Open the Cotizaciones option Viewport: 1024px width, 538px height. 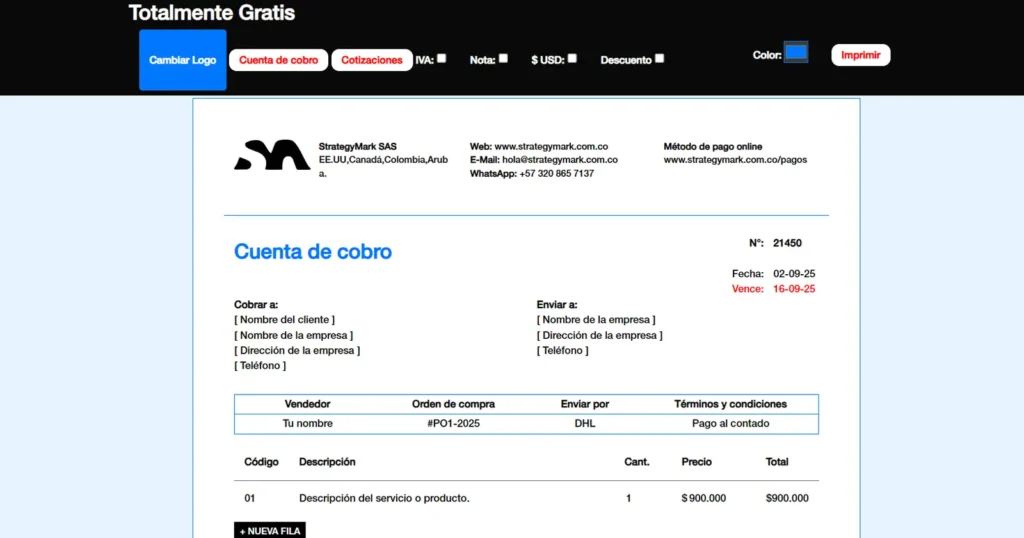372,60
